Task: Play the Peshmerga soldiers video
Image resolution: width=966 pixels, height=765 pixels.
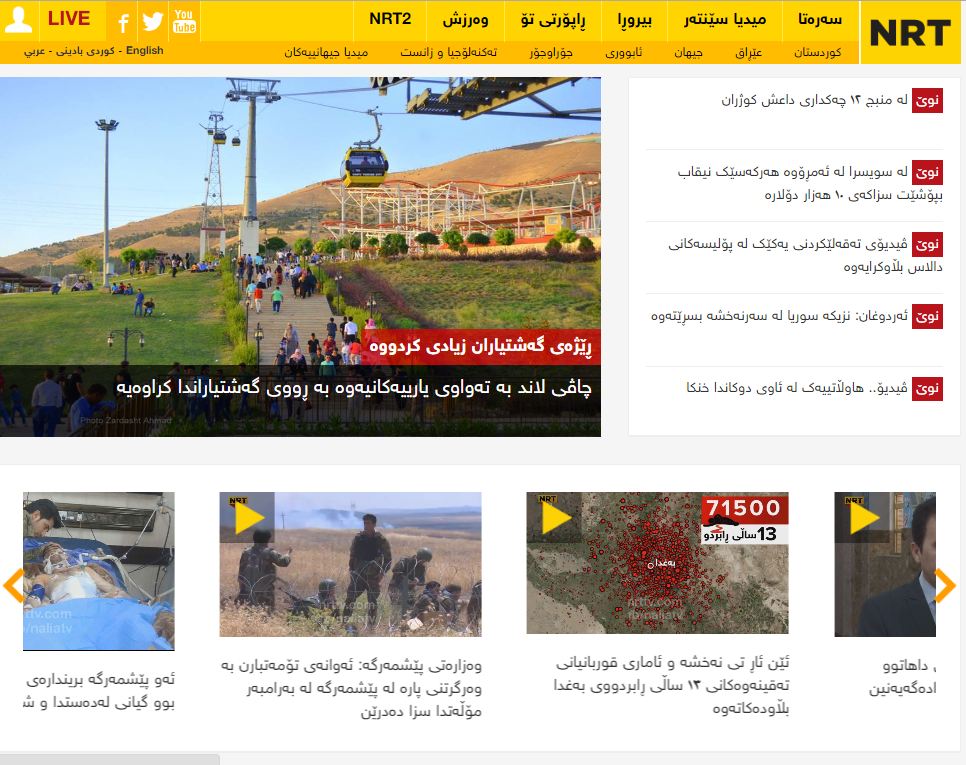Action: [x=249, y=517]
